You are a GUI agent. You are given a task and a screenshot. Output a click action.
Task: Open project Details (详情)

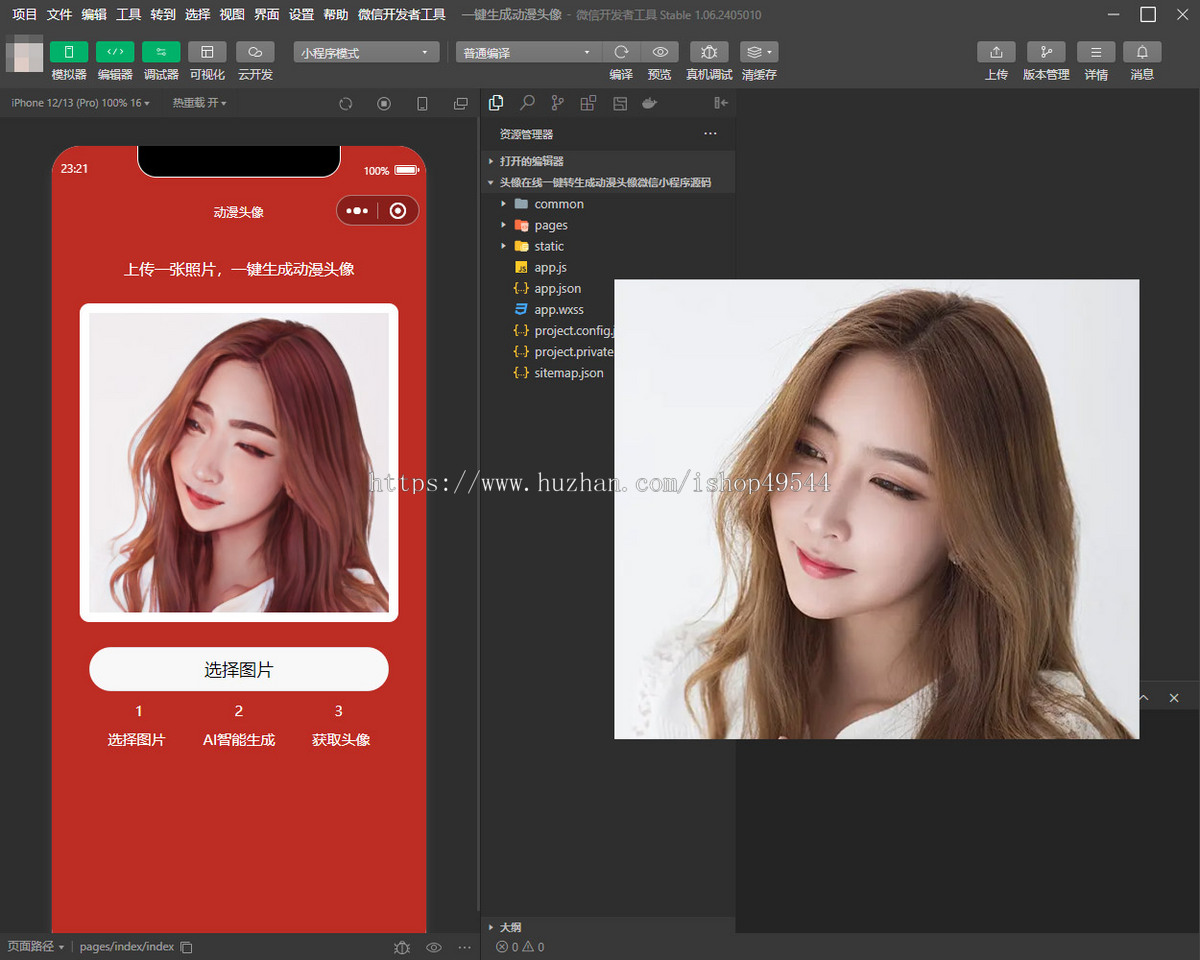1096,52
